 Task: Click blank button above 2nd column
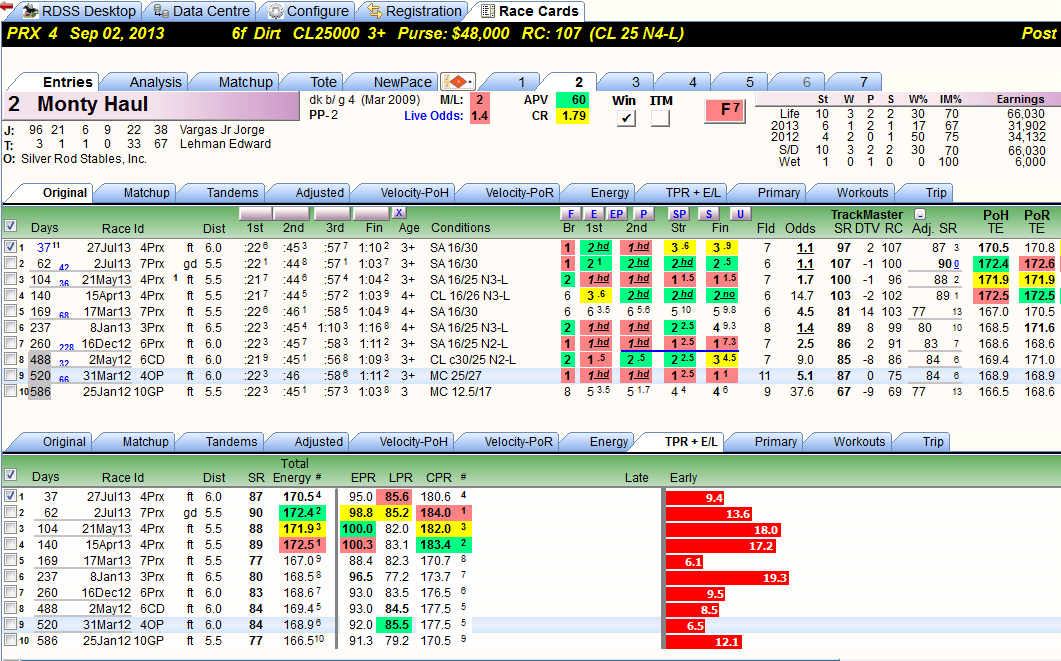(x=291, y=214)
